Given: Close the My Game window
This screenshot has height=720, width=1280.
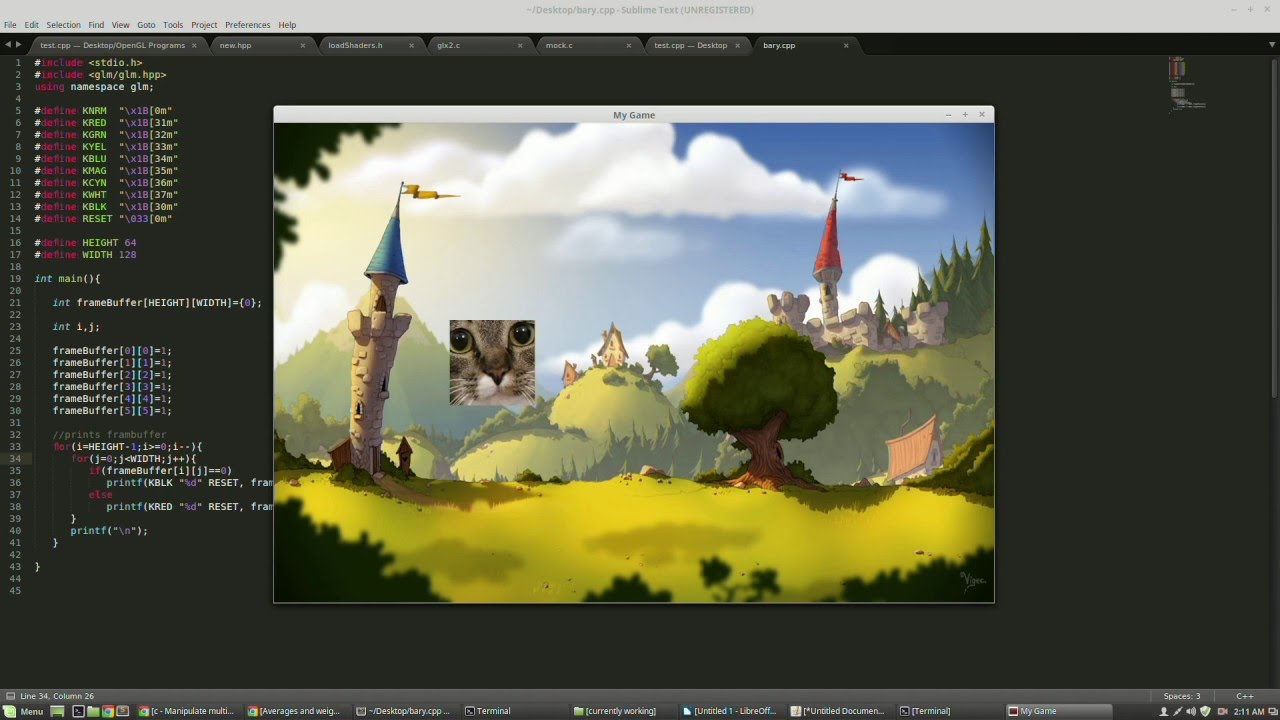Looking at the screenshot, I should tap(982, 115).
